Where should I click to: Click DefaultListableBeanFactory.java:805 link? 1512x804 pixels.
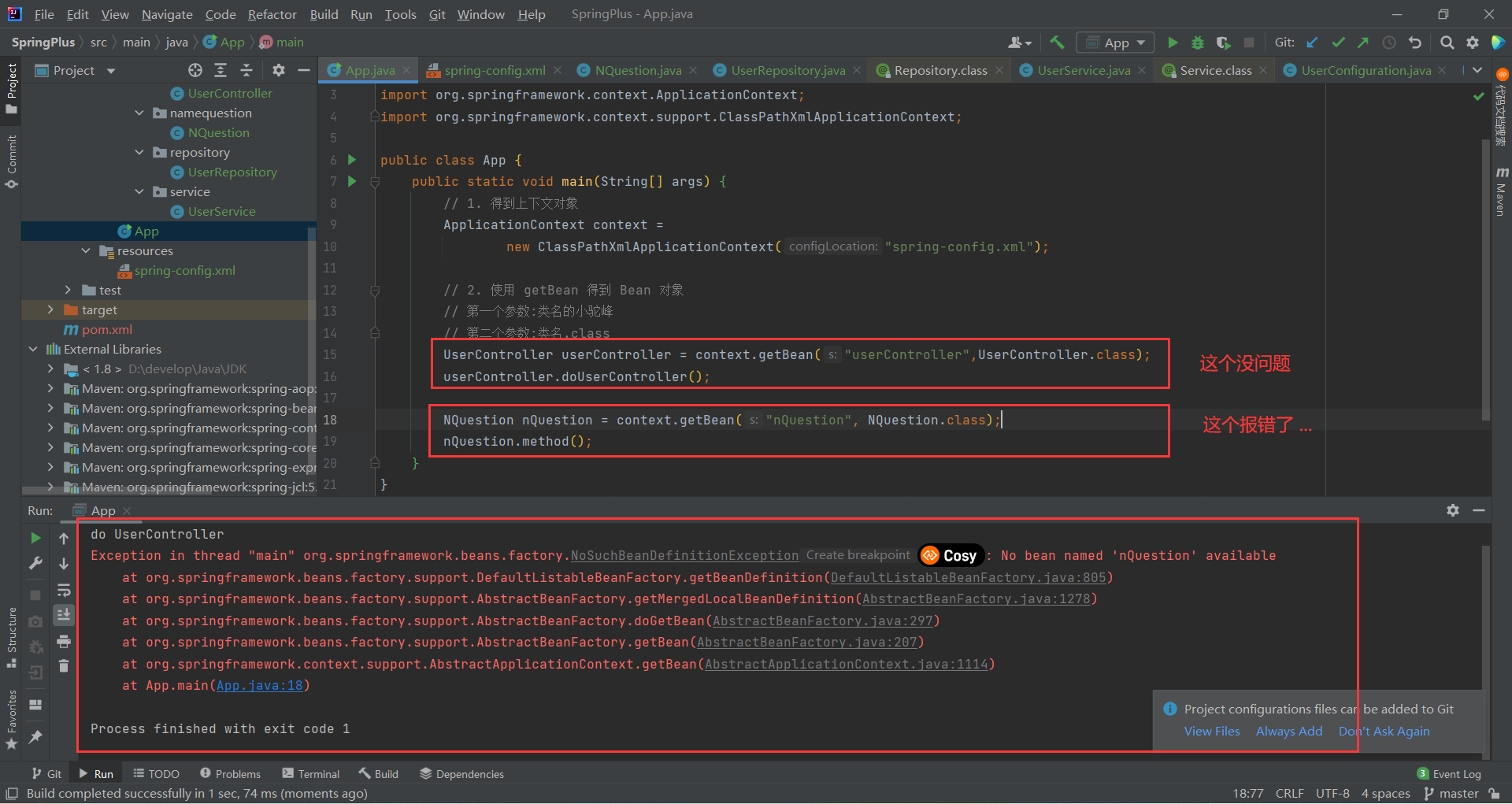(x=969, y=577)
